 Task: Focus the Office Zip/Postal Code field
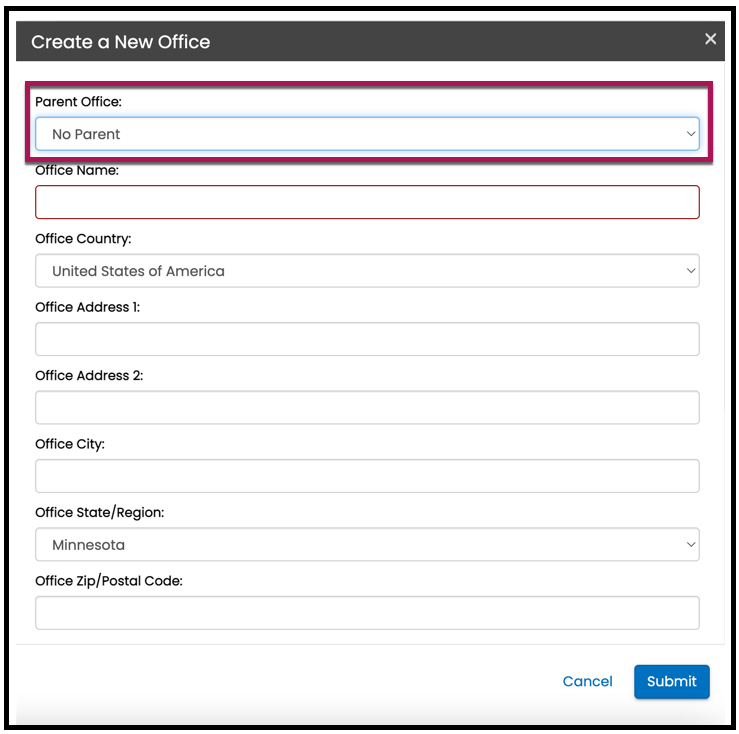(367, 613)
